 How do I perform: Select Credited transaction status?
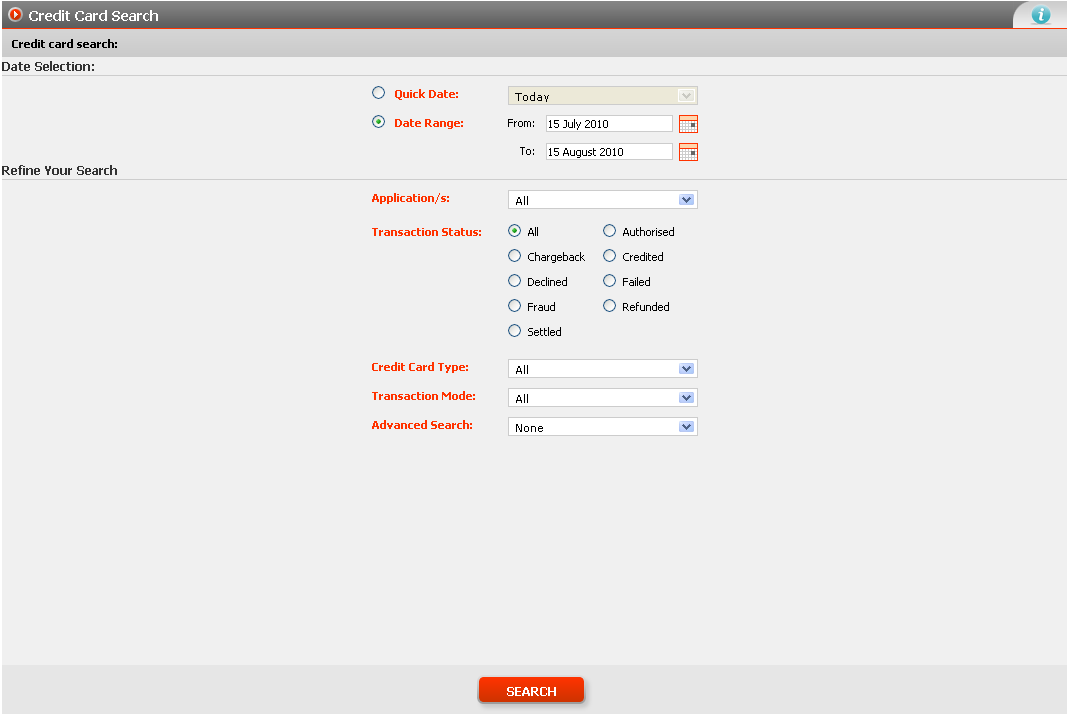pos(609,256)
